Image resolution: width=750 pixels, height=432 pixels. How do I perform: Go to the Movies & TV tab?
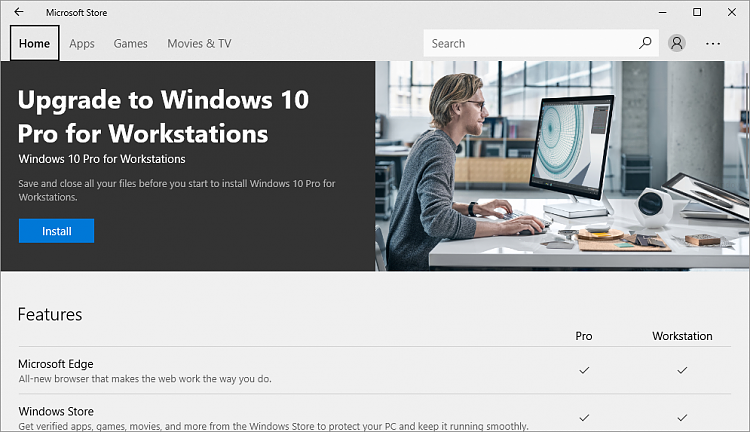[199, 44]
